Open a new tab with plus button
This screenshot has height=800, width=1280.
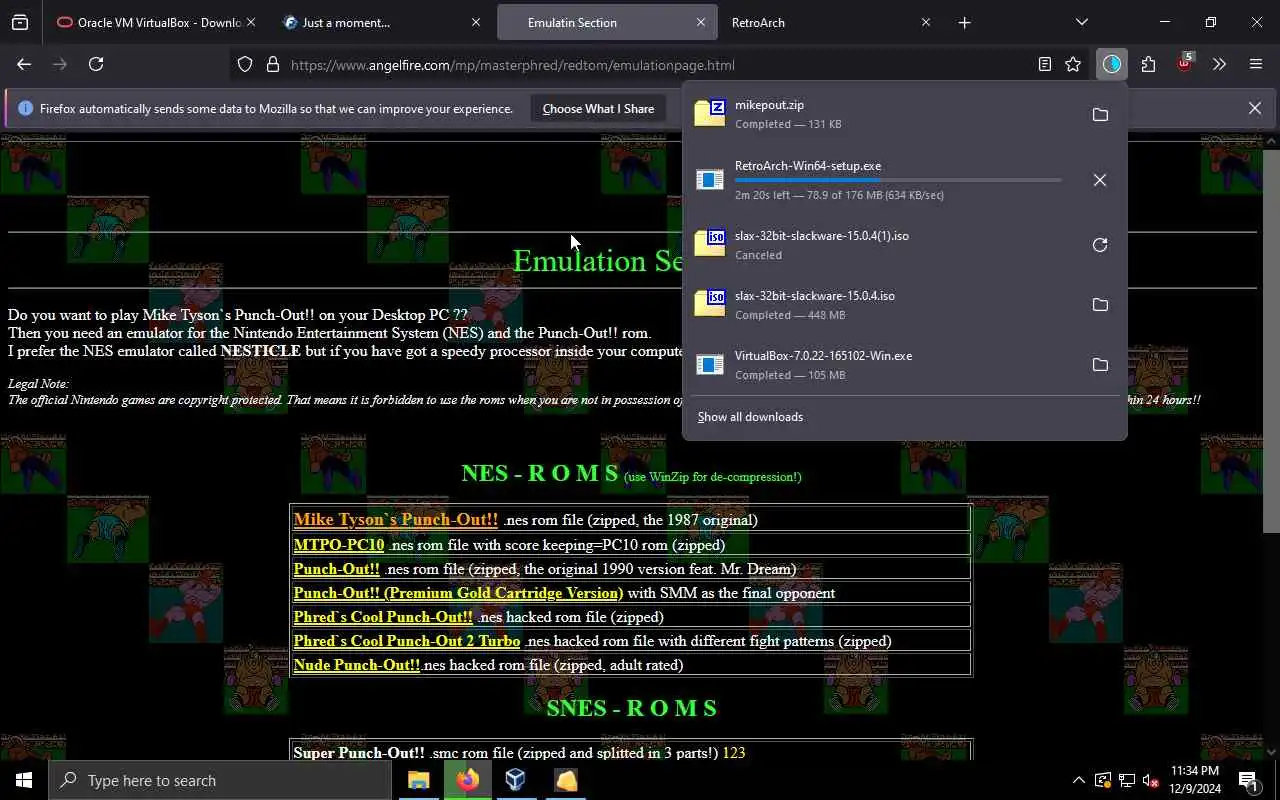(x=964, y=22)
